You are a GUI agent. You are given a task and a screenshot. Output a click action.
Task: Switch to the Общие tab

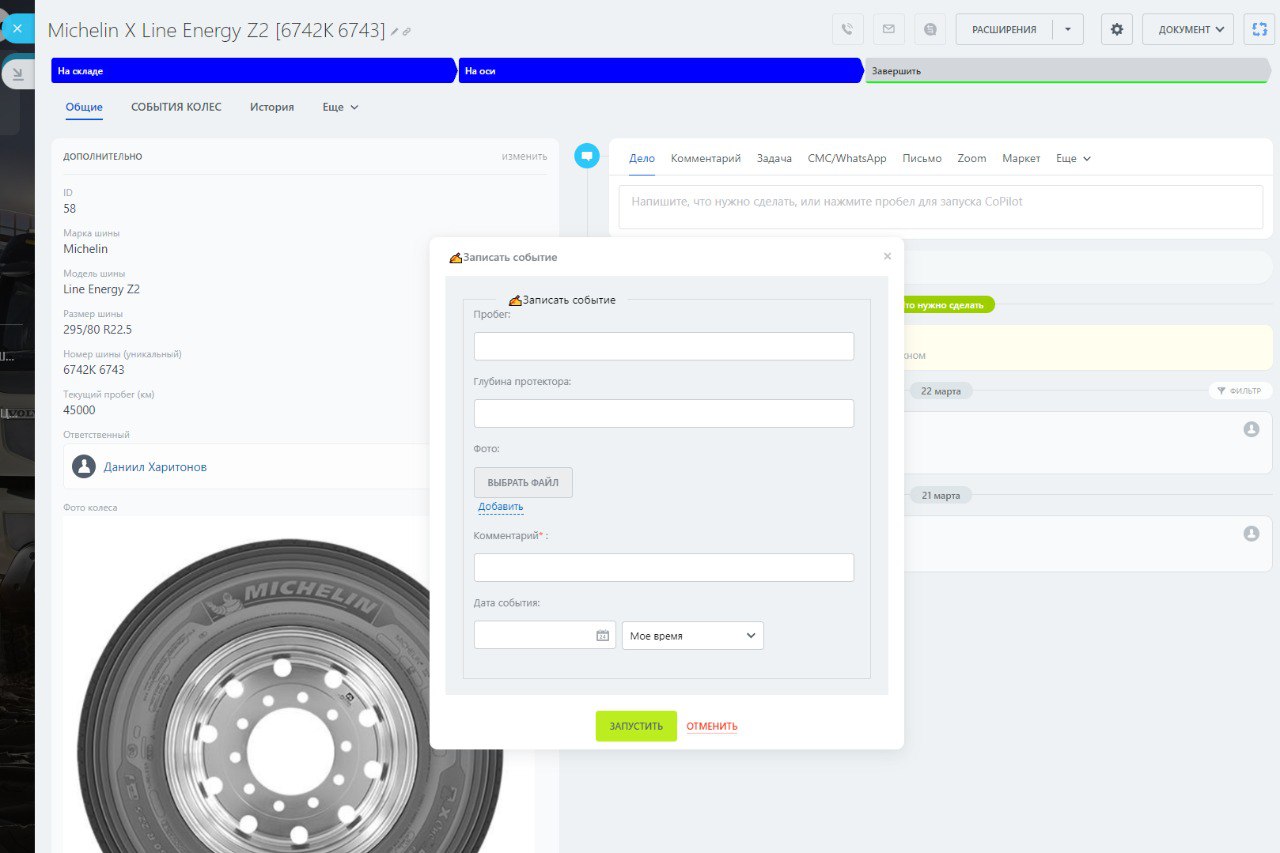coord(84,107)
